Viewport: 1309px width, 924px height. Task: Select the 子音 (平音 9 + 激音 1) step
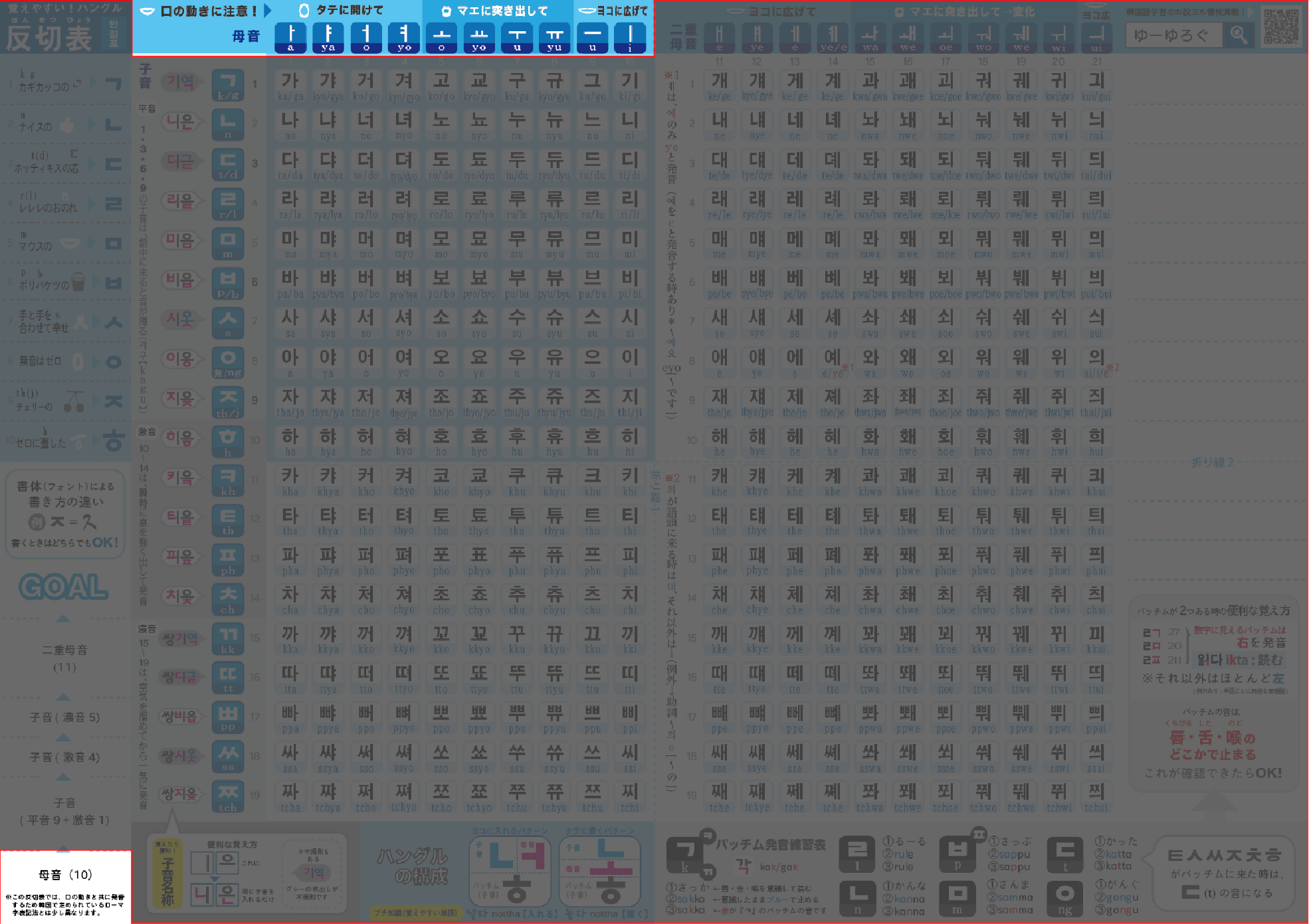click(x=64, y=811)
